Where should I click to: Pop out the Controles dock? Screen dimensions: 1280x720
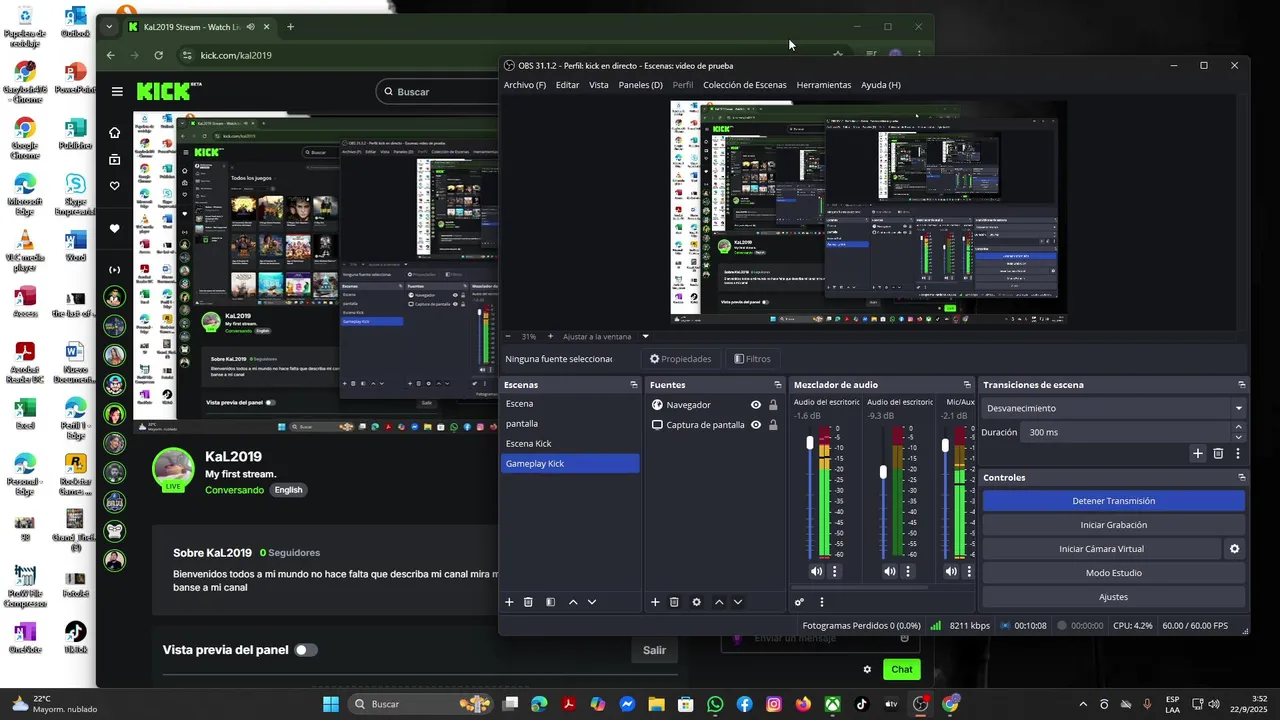pos(1241,478)
